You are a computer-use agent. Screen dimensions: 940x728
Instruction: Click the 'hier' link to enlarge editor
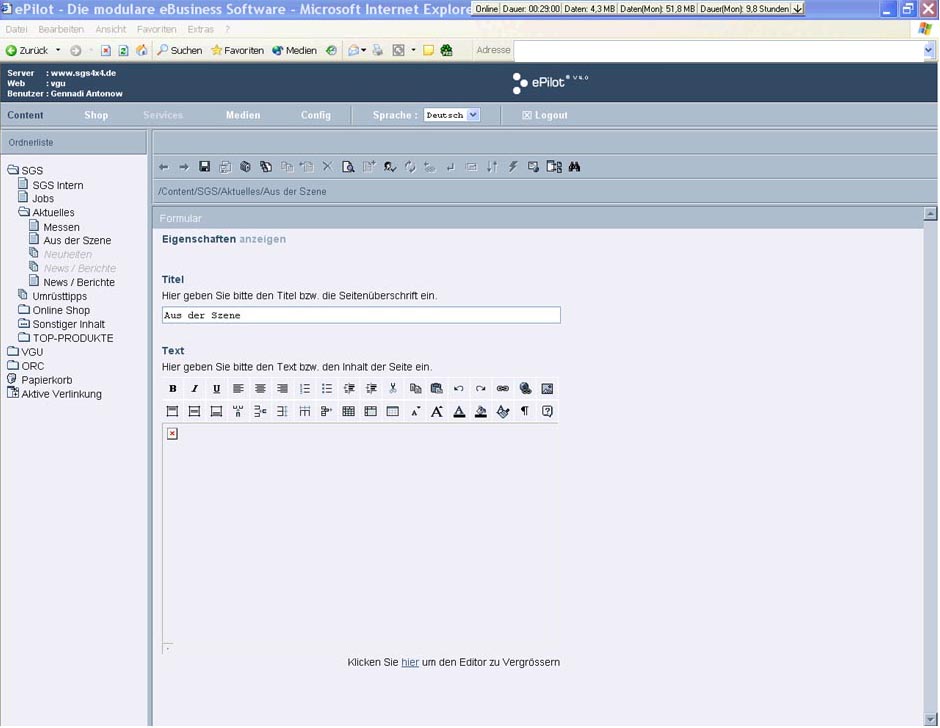410,662
